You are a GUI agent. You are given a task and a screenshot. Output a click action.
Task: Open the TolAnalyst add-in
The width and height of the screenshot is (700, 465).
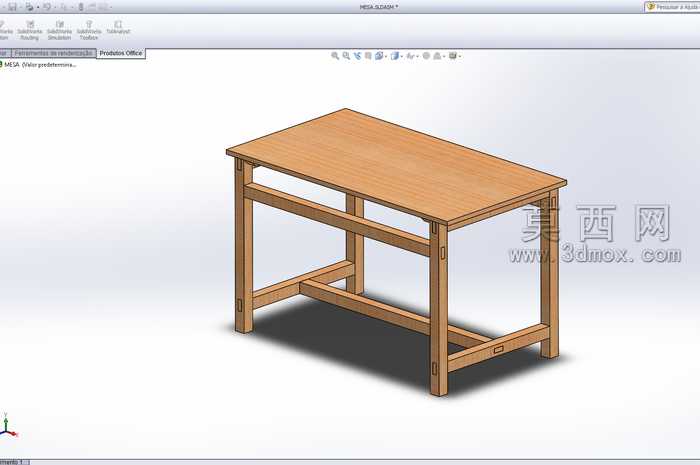pyautogui.click(x=118, y=28)
